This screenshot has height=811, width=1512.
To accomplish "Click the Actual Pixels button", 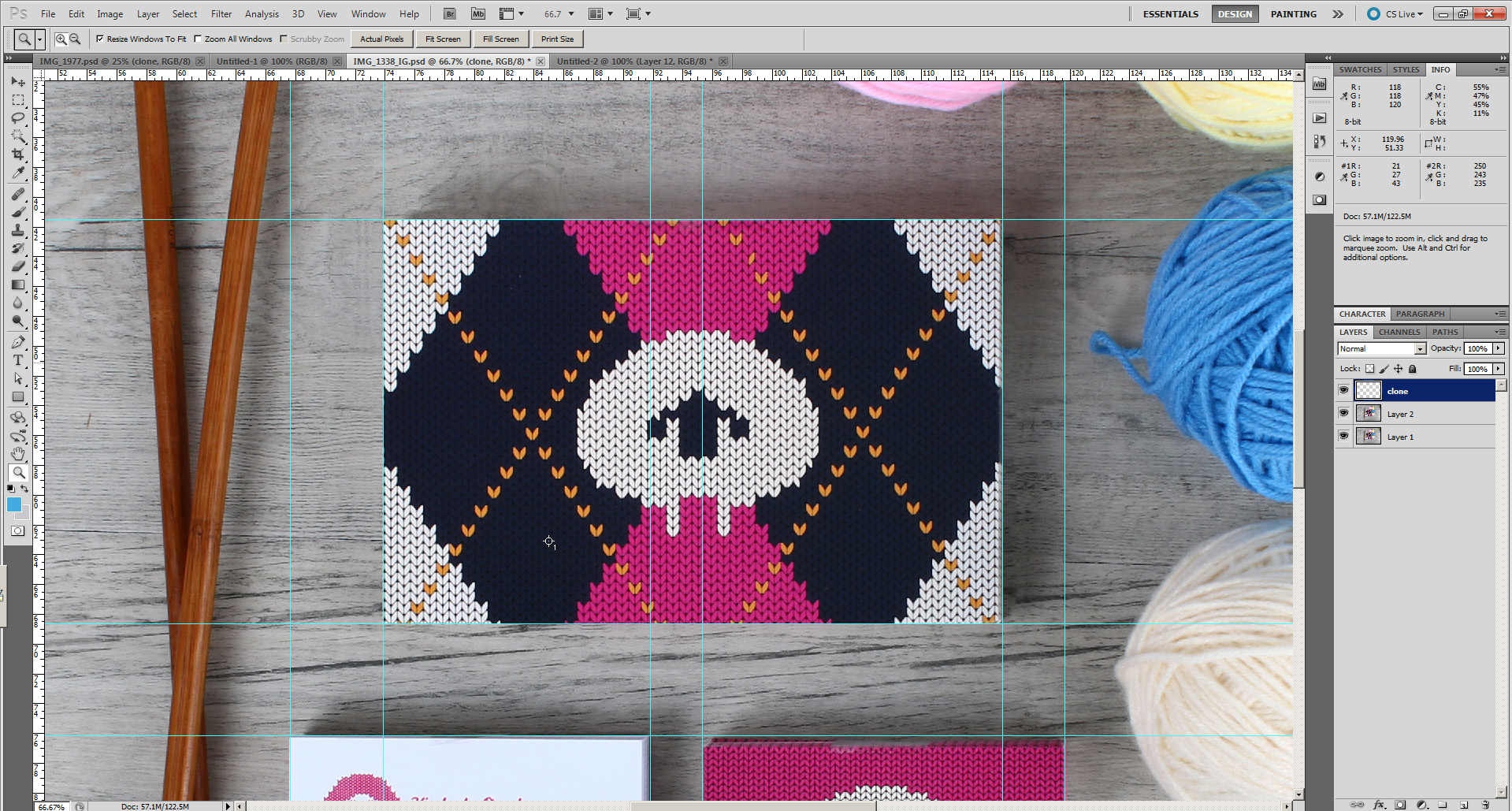I will [381, 39].
